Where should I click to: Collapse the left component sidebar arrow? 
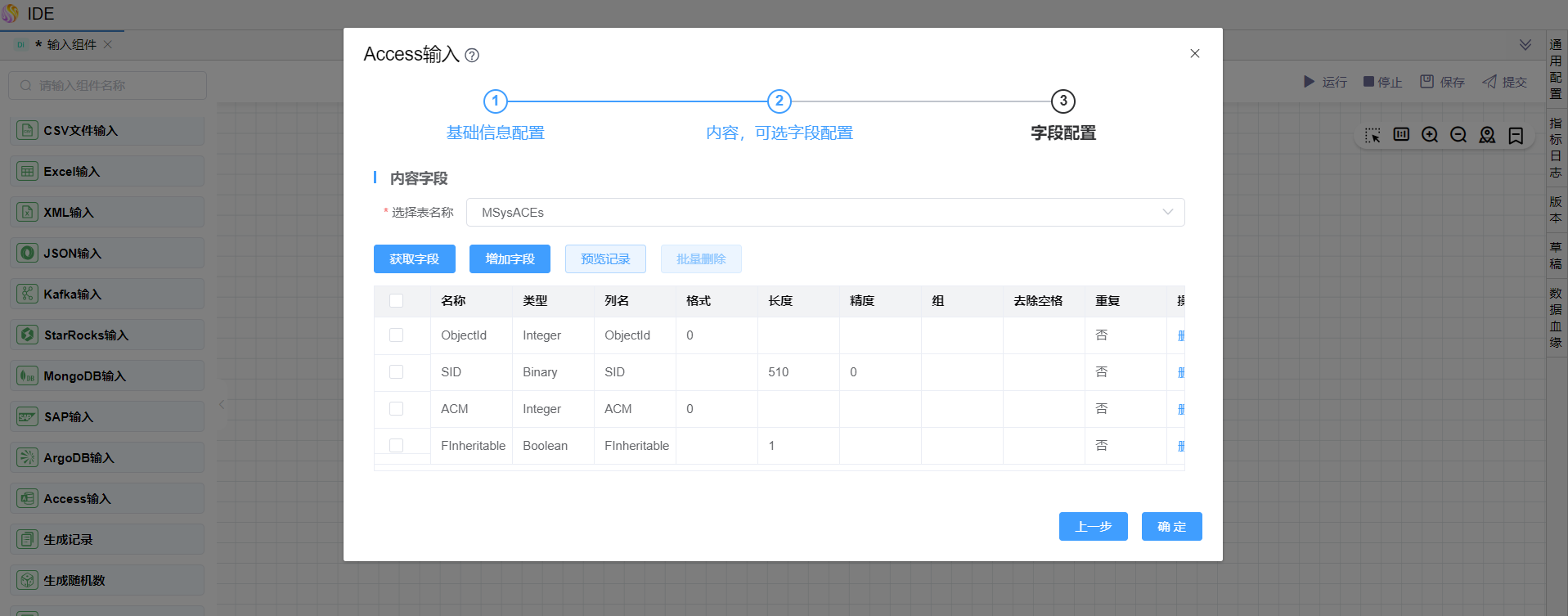pos(222,404)
